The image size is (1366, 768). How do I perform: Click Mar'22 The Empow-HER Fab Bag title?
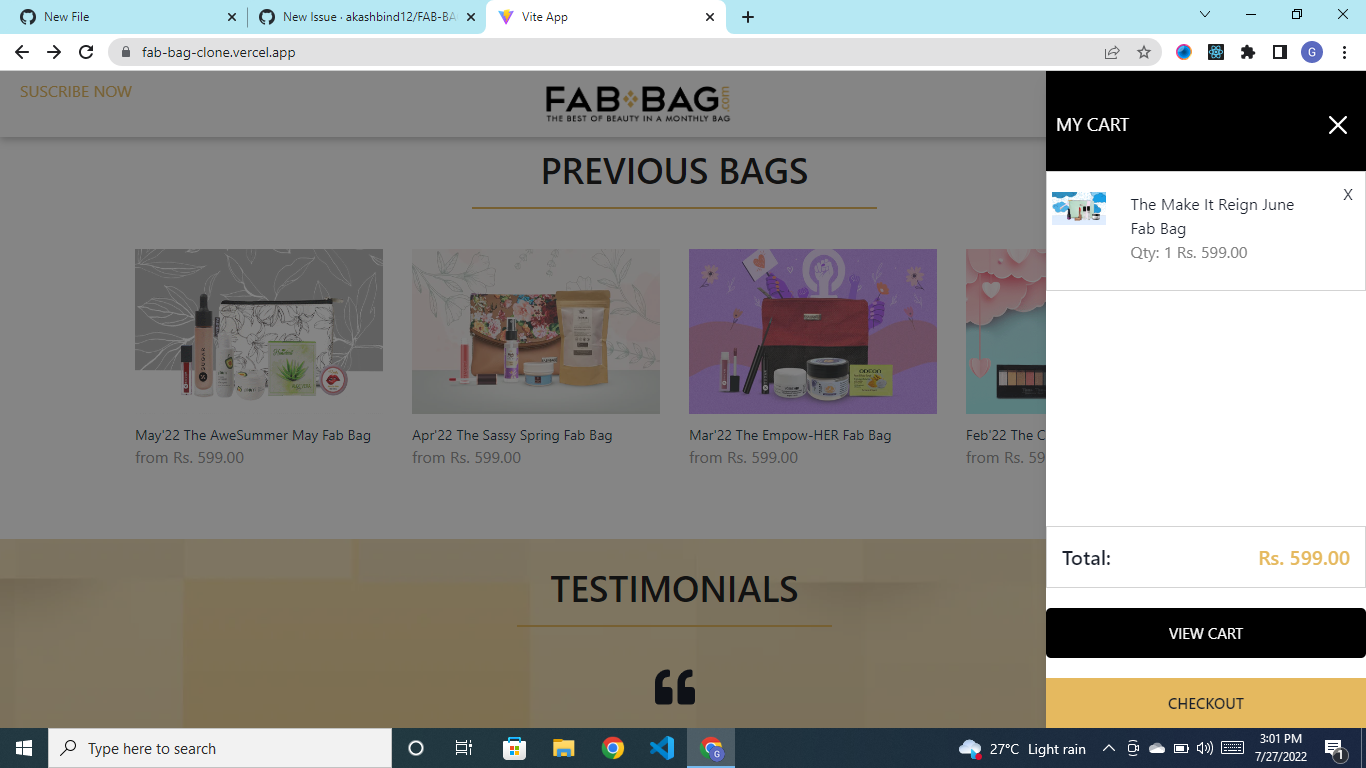[x=790, y=435]
